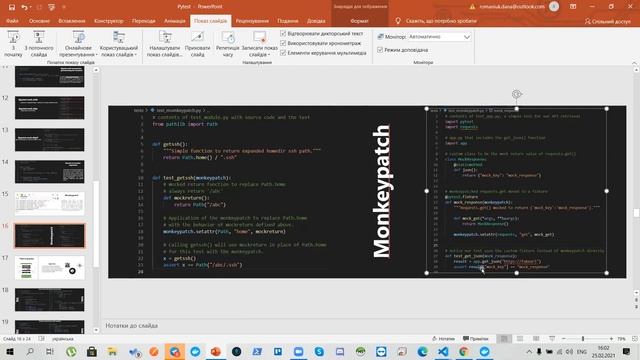Switch to the Довідка ribbon tab
The image size is (640, 360).
tap(316, 21)
